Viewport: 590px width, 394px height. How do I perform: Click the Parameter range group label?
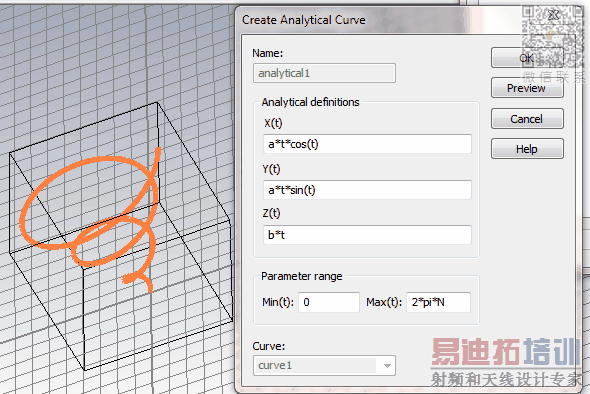(x=302, y=276)
